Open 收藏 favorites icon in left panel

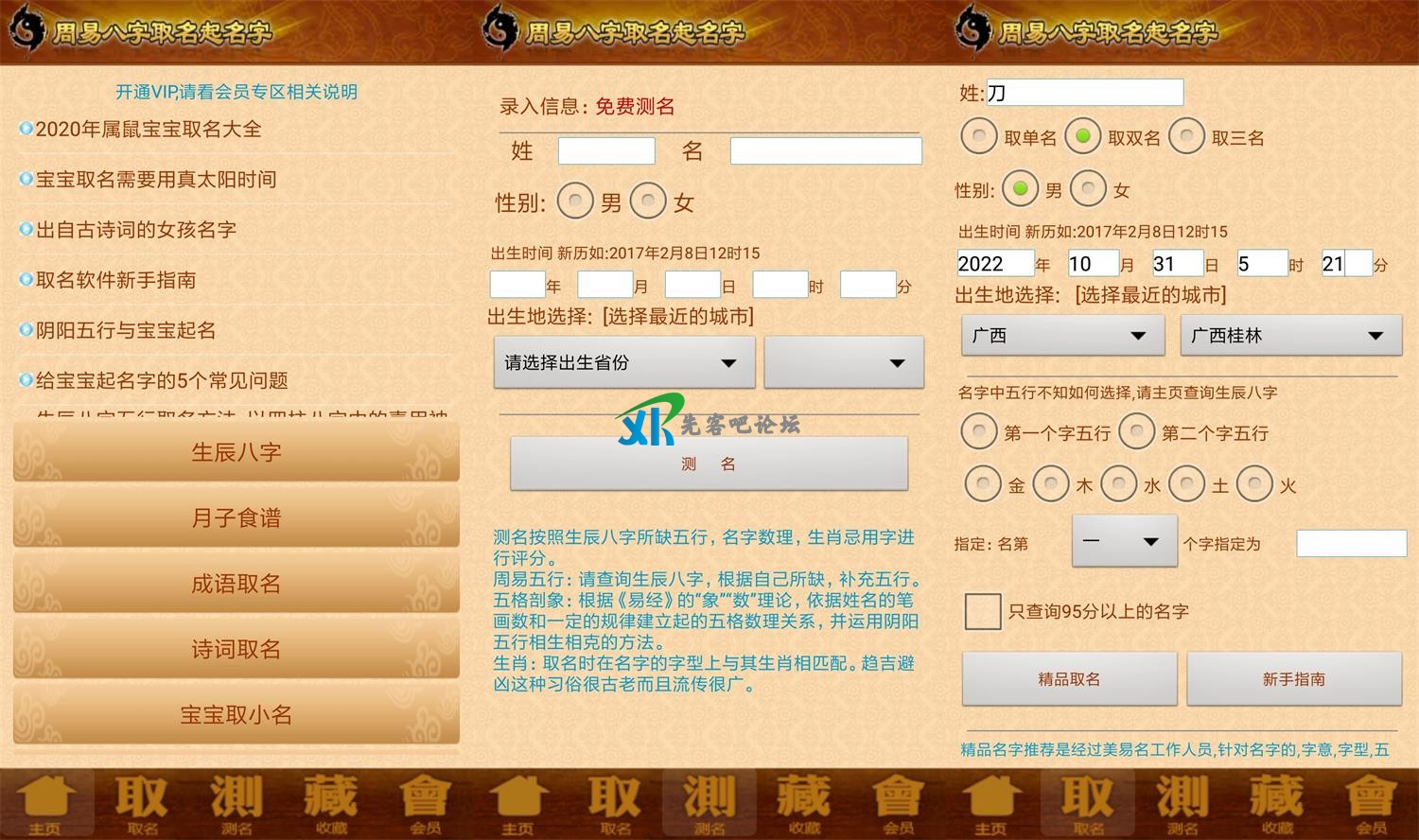331,803
